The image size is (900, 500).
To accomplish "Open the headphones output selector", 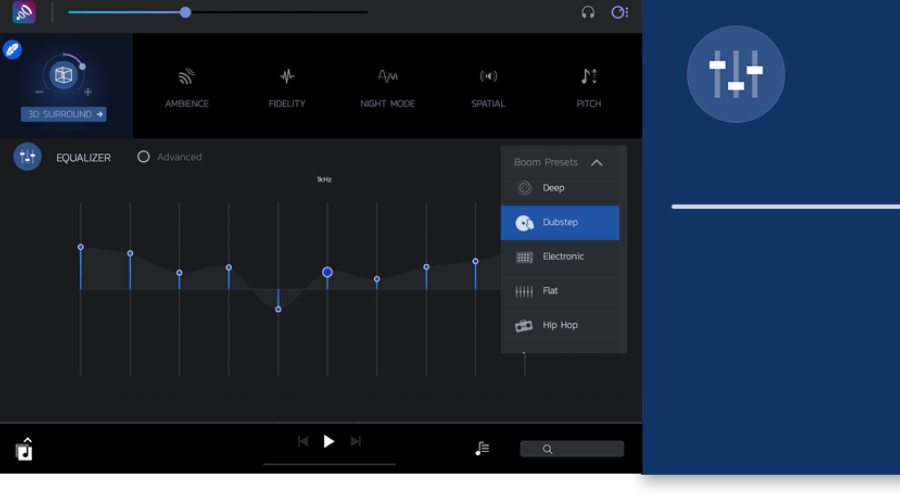I will [x=588, y=12].
